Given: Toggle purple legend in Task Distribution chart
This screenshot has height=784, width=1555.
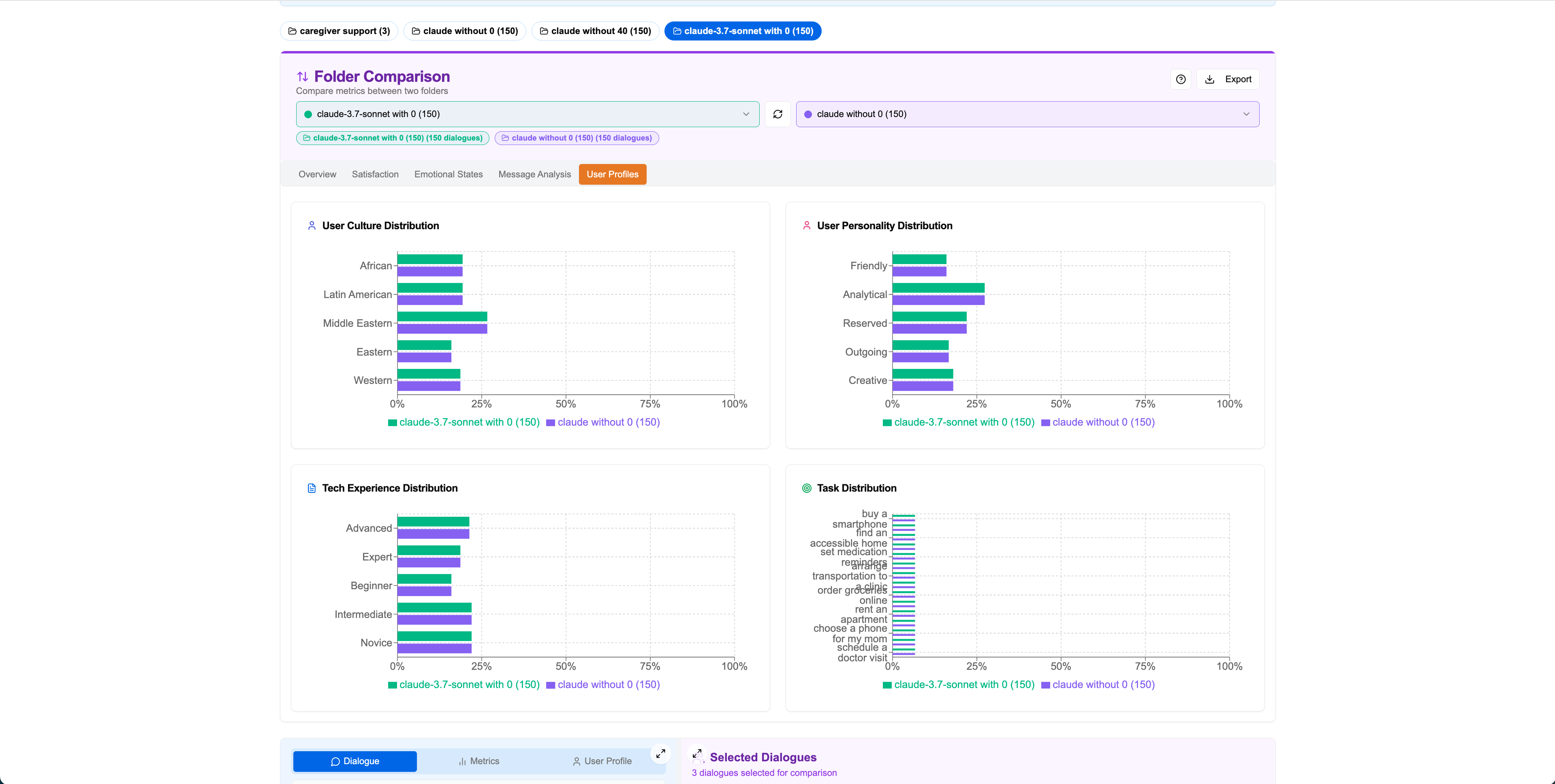Looking at the screenshot, I should (1098, 684).
